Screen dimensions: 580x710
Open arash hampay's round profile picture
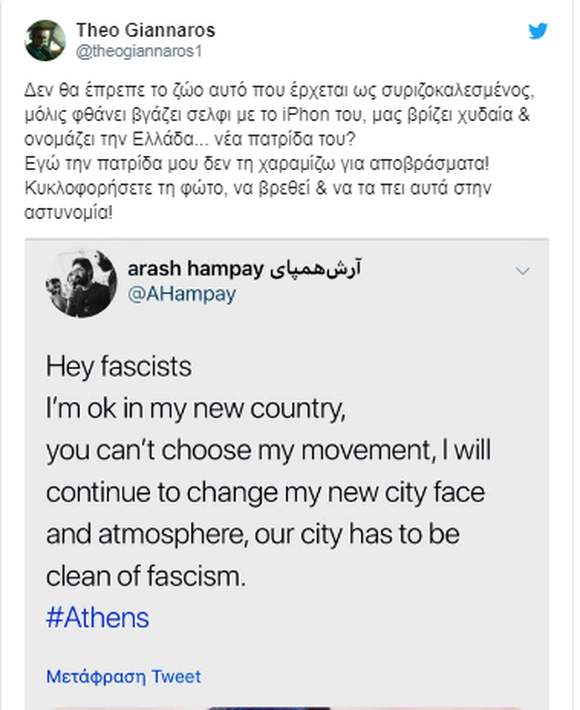tap(81, 283)
